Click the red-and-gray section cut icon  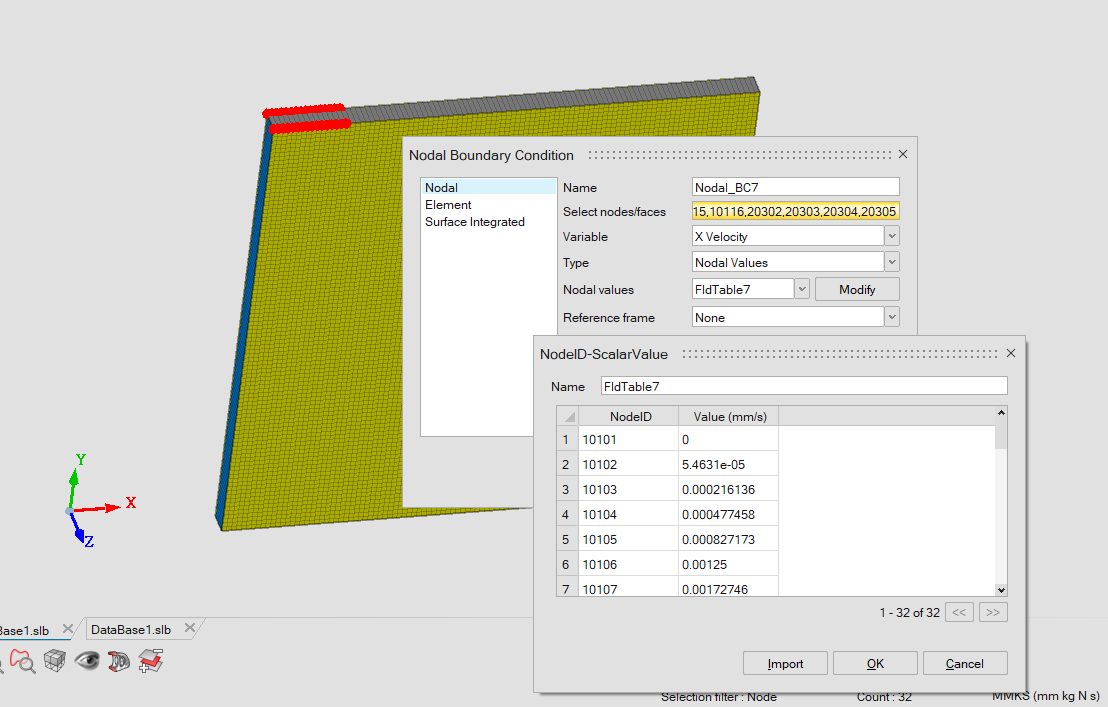[119, 661]
